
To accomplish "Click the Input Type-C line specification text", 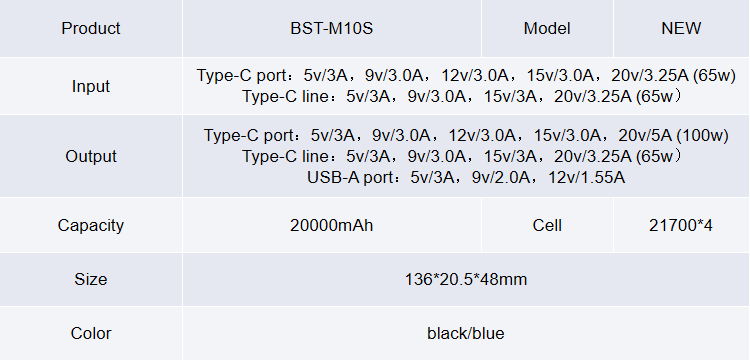I will (x=462, y=97).
